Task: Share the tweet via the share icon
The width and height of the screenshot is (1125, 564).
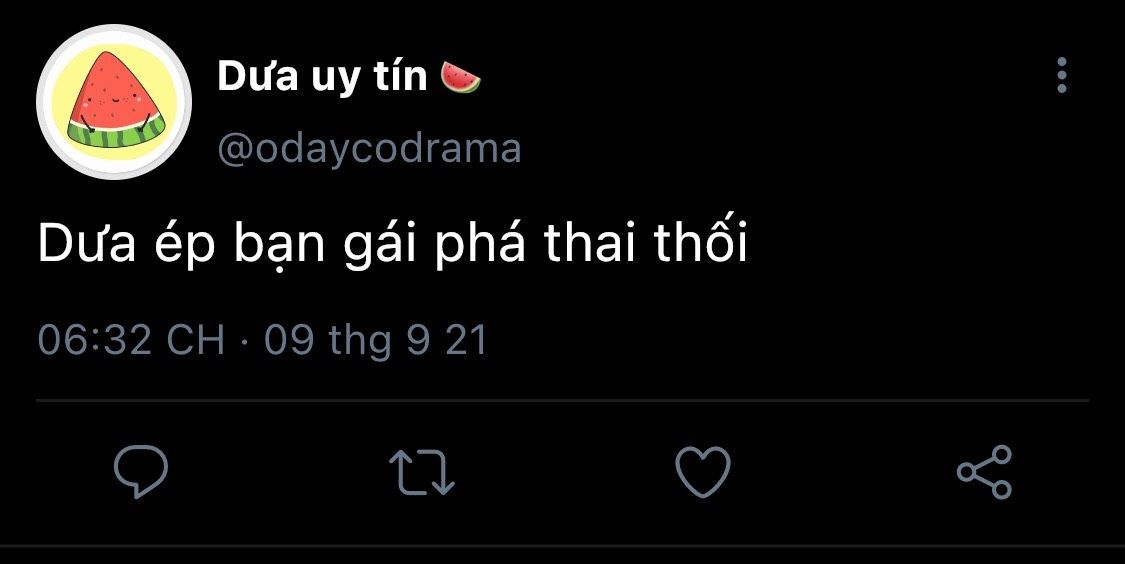Action: [984, 471]
